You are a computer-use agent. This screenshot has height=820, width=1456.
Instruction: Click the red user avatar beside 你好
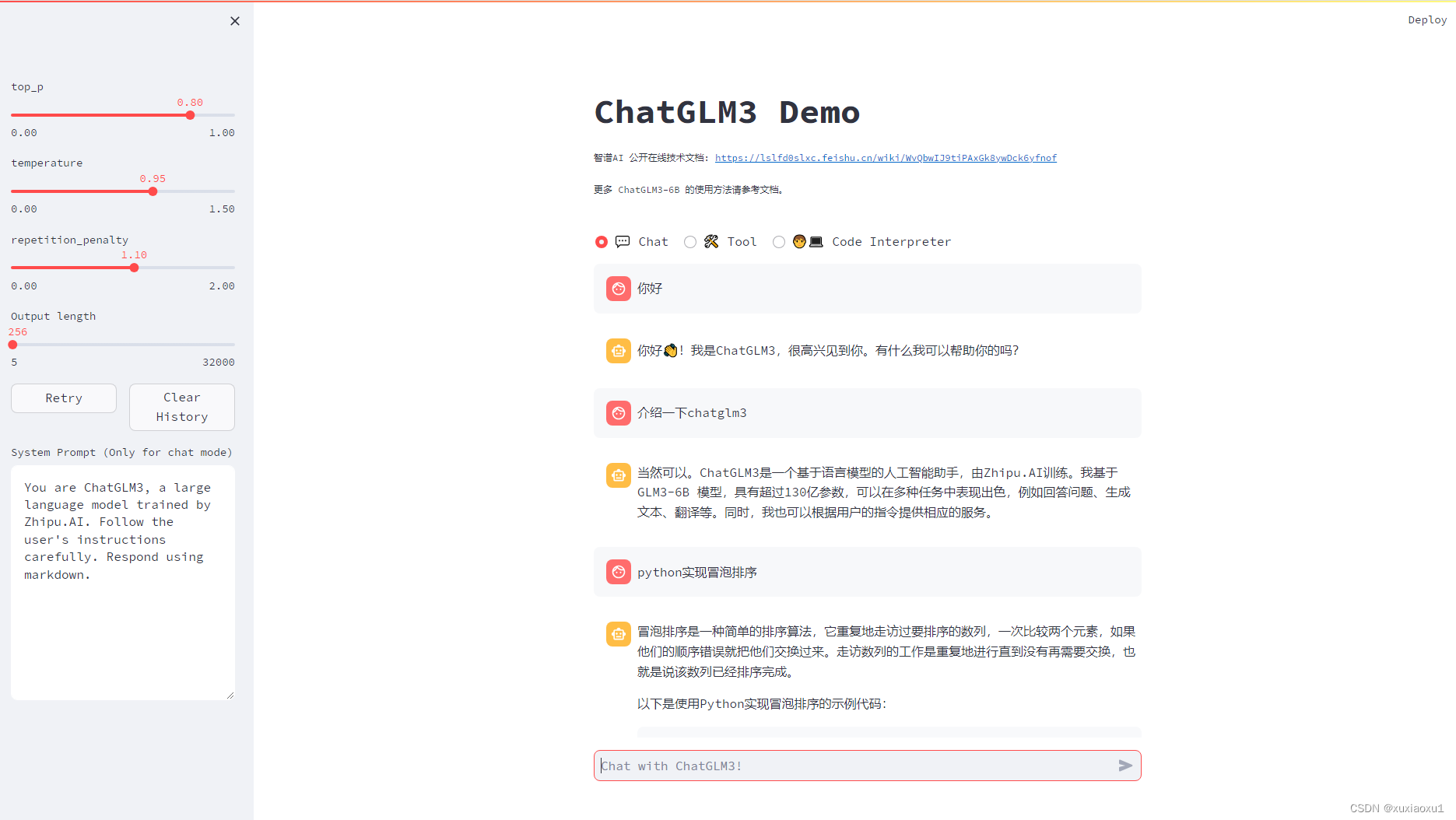tap(618, 288)
